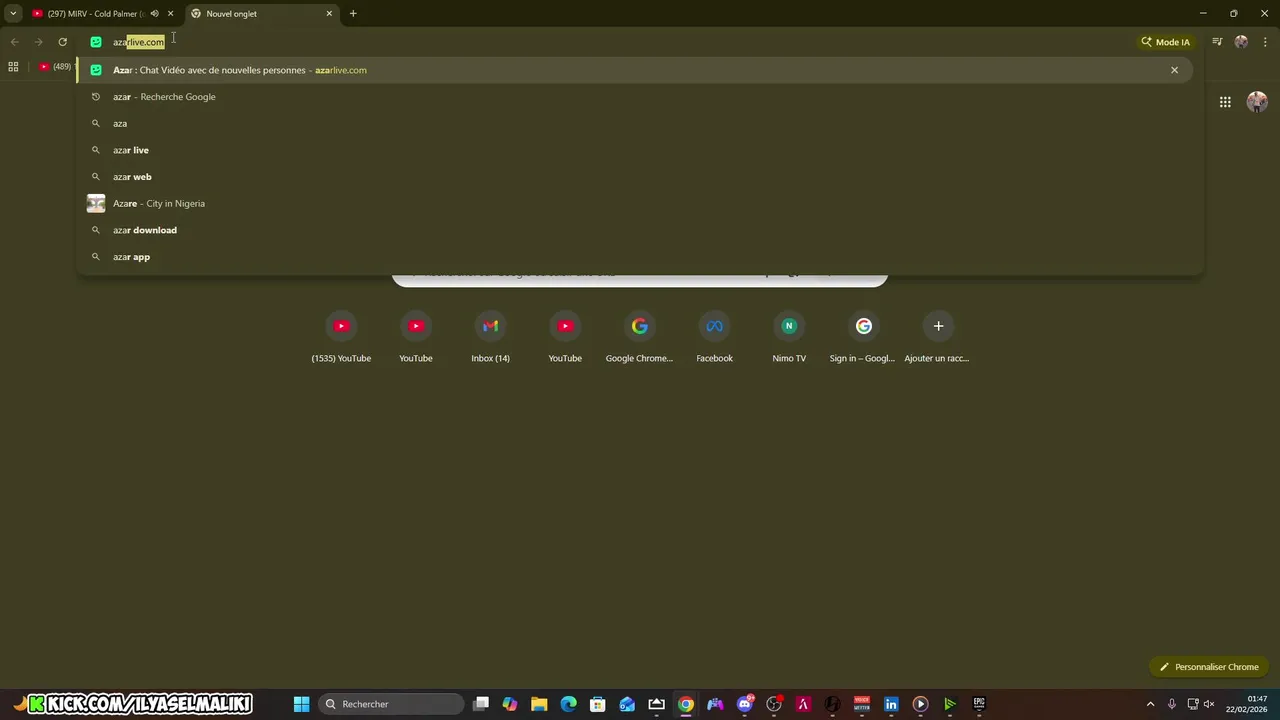Reload the current page
This screenshot has height=720, width=1280.
[62, 42]
